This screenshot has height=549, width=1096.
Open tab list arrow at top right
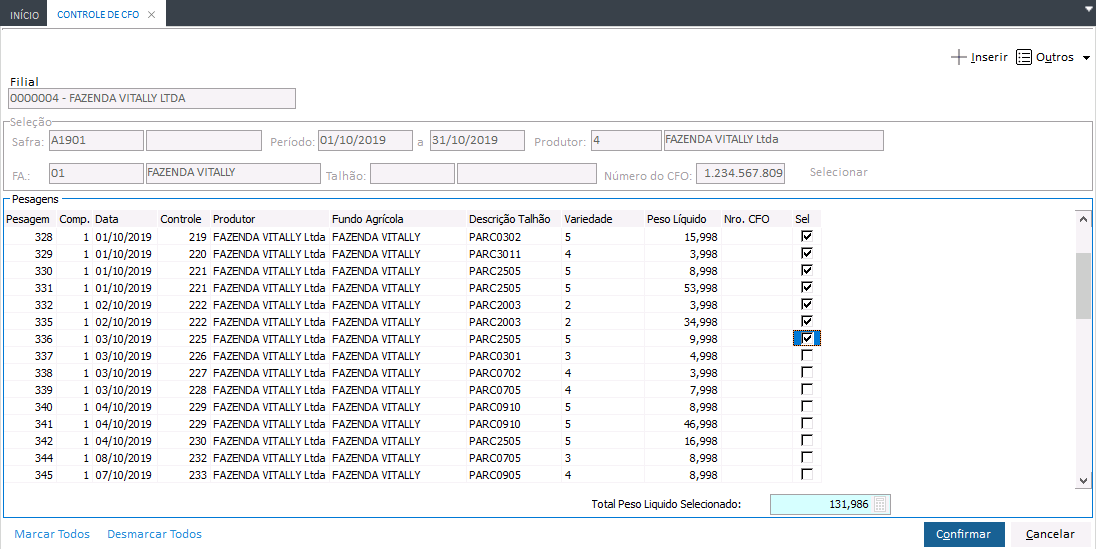[x=1087, y=8]
